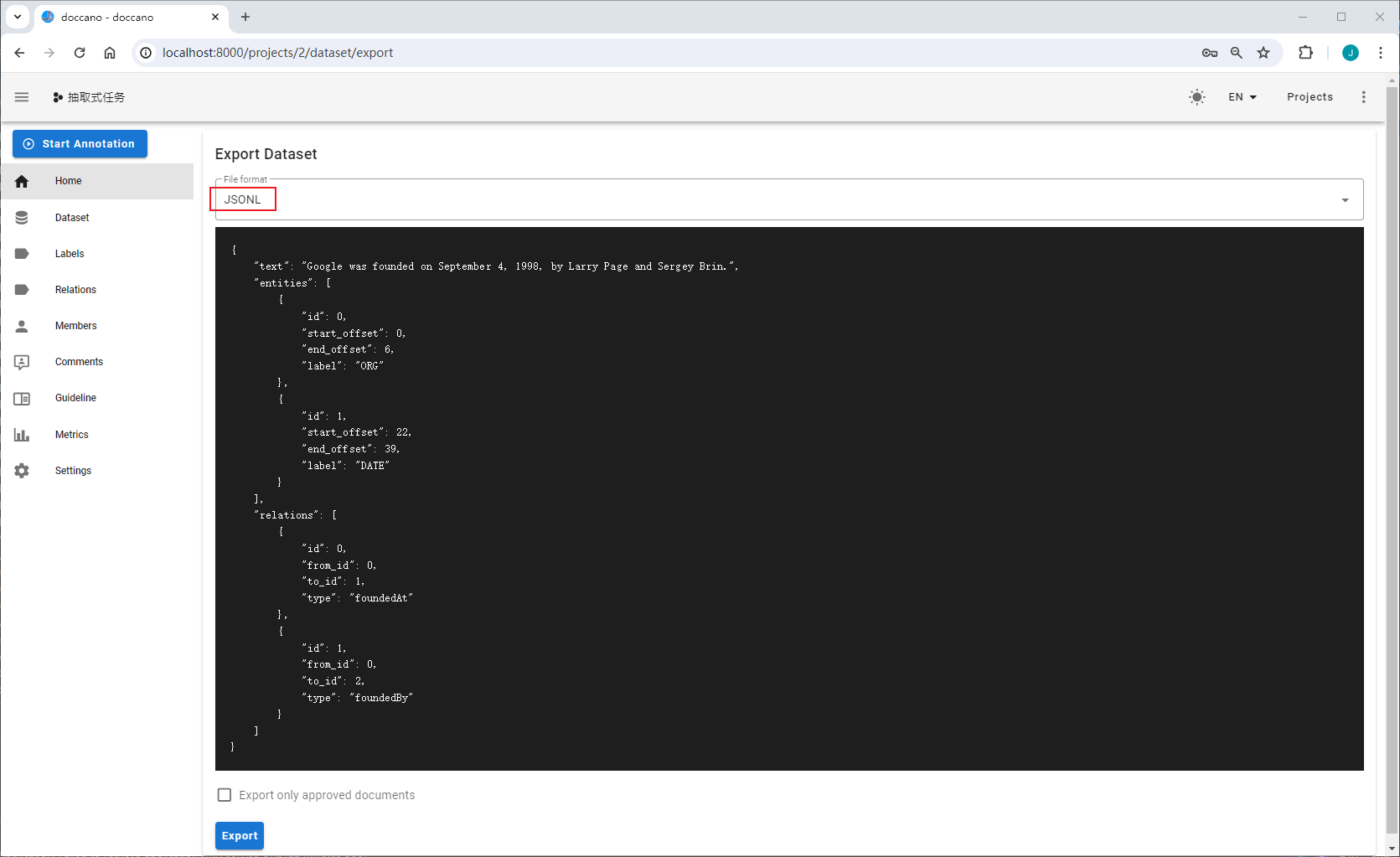
Task: Enable Export only approved documents
Action: (224, 794)
